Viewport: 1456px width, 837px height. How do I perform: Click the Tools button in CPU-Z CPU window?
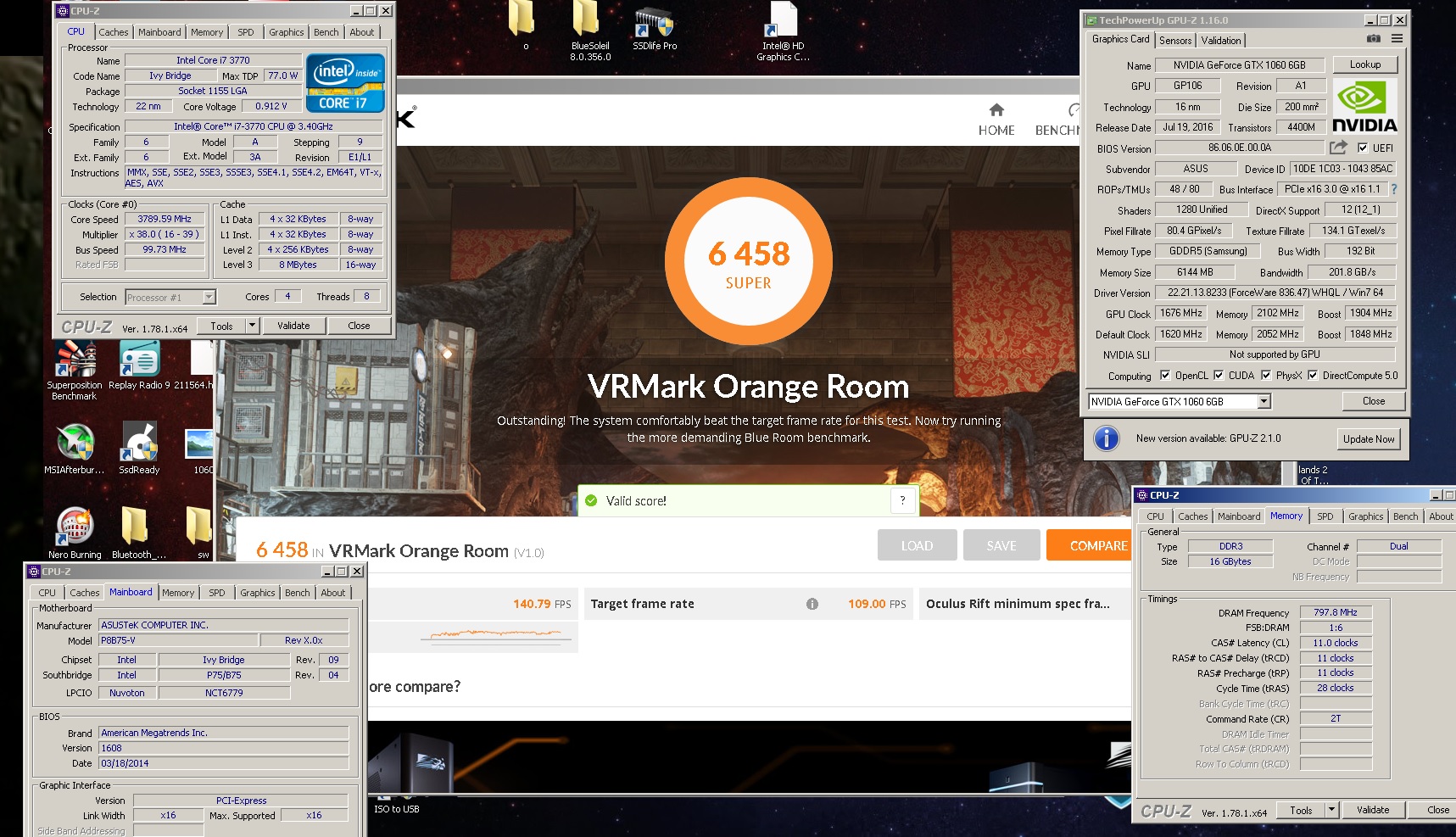tap(221, 326)
